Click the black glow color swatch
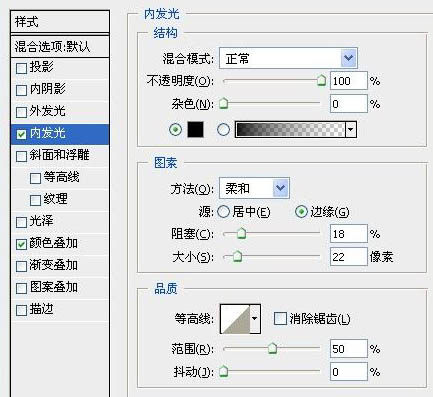This screenshot has height=397, width=433. [x=195, y=129]
